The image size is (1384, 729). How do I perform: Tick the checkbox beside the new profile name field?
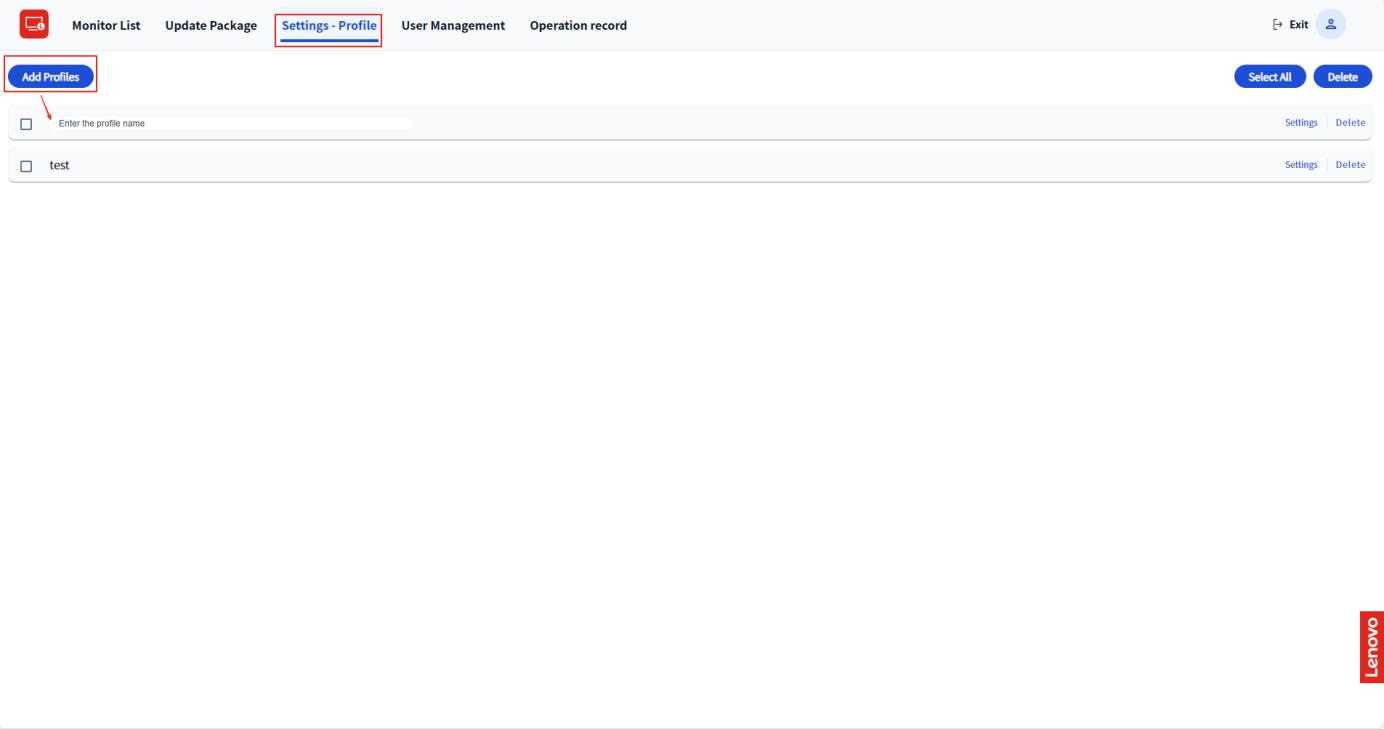[x=26, y=124]
